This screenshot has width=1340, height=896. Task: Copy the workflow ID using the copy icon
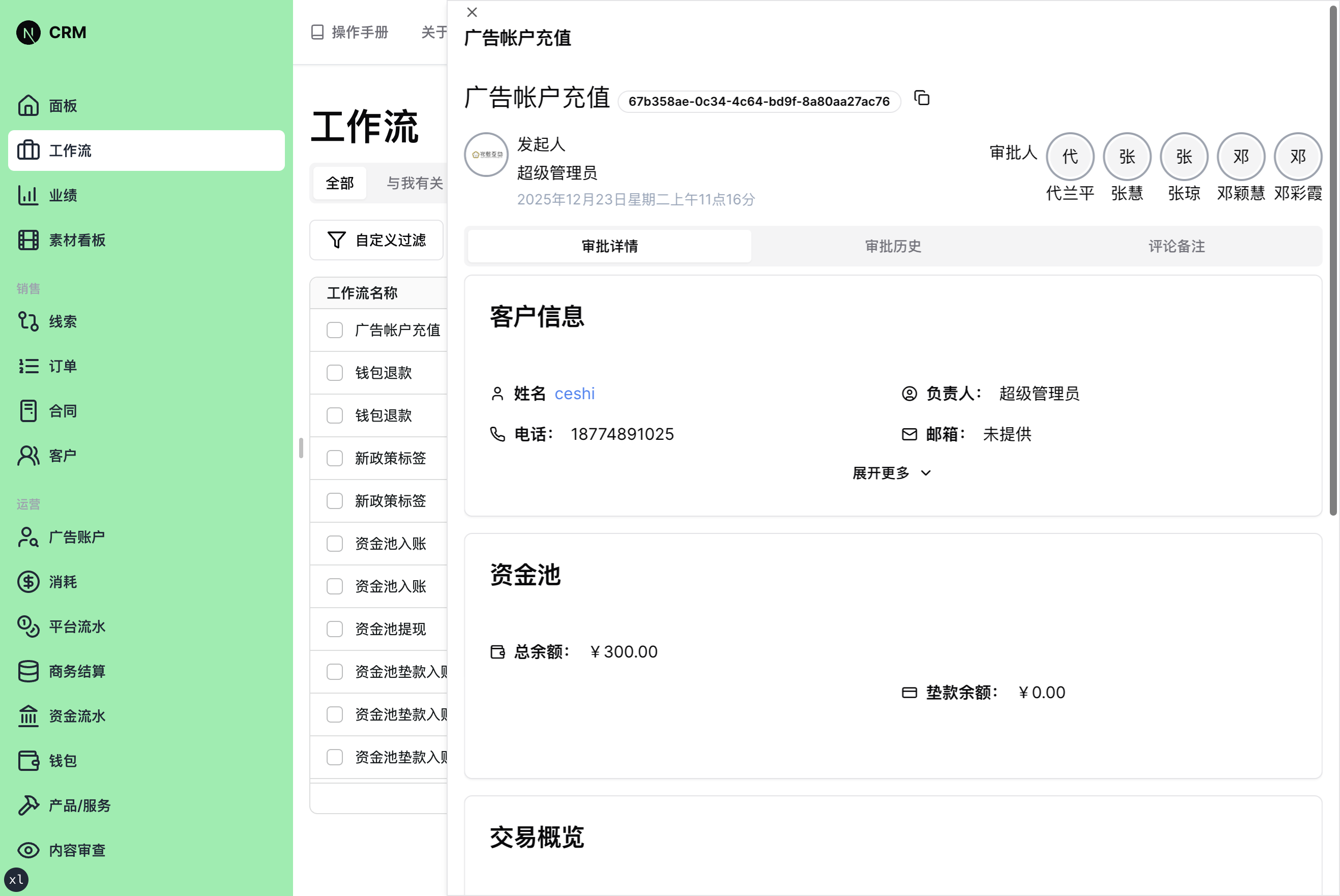tap(921, 98)
